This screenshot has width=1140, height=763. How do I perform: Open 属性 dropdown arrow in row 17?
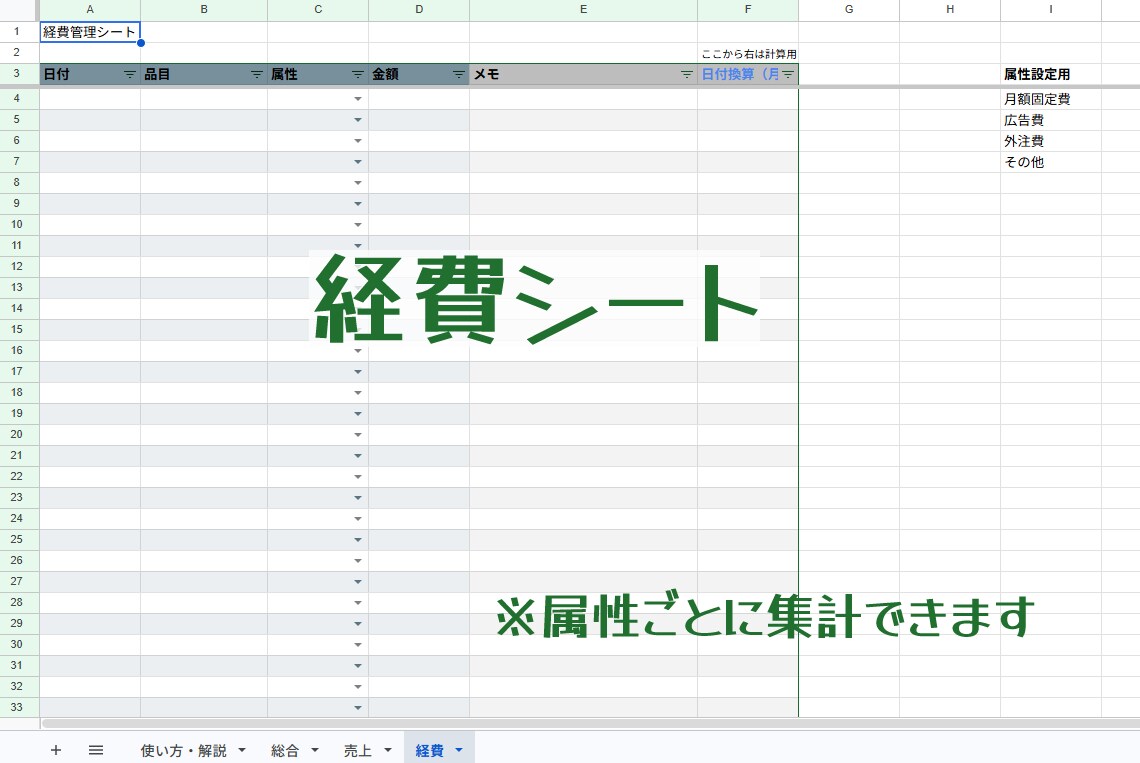[358, 372]
